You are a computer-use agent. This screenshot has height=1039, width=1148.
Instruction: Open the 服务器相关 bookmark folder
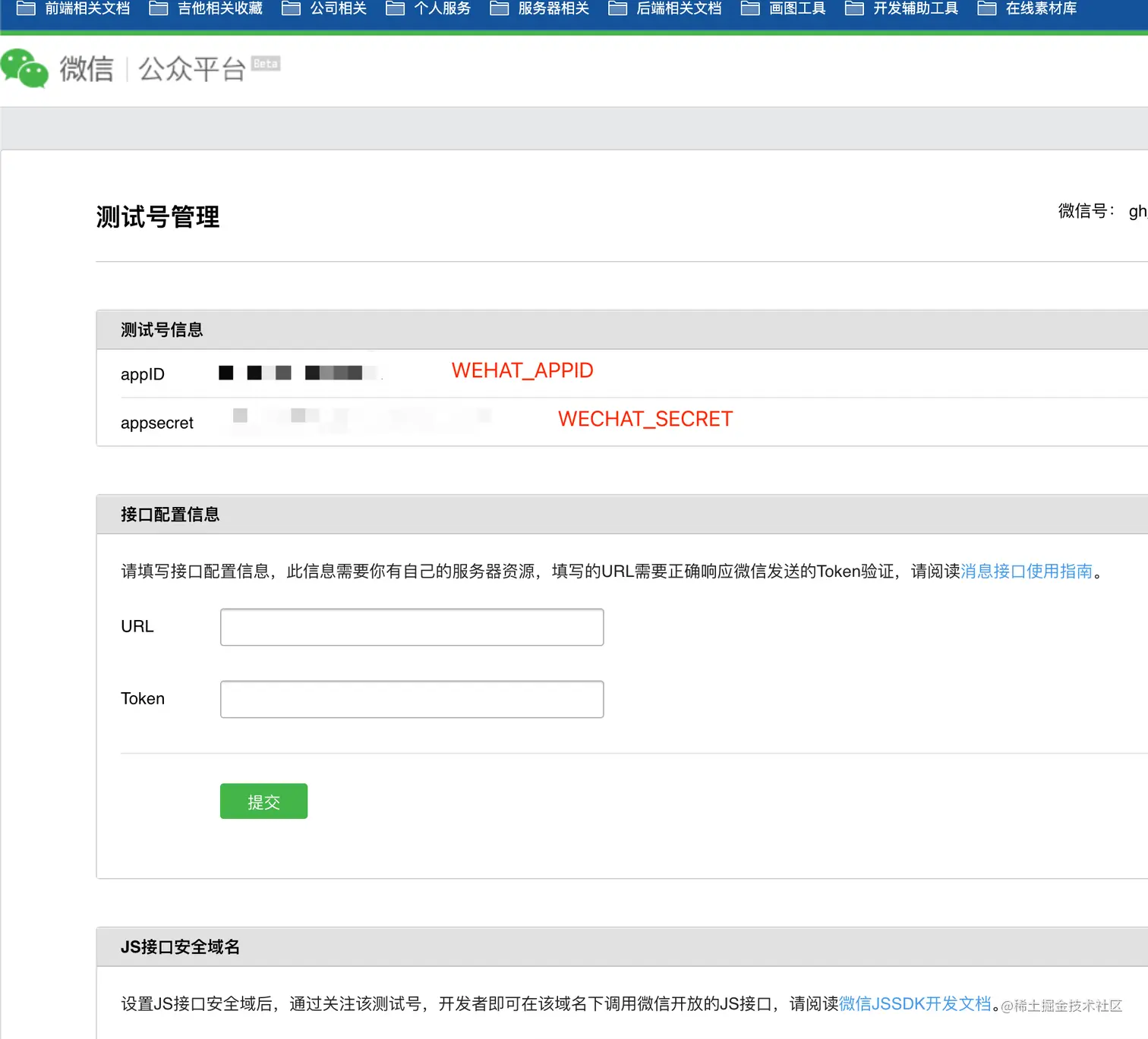point(540,8)
